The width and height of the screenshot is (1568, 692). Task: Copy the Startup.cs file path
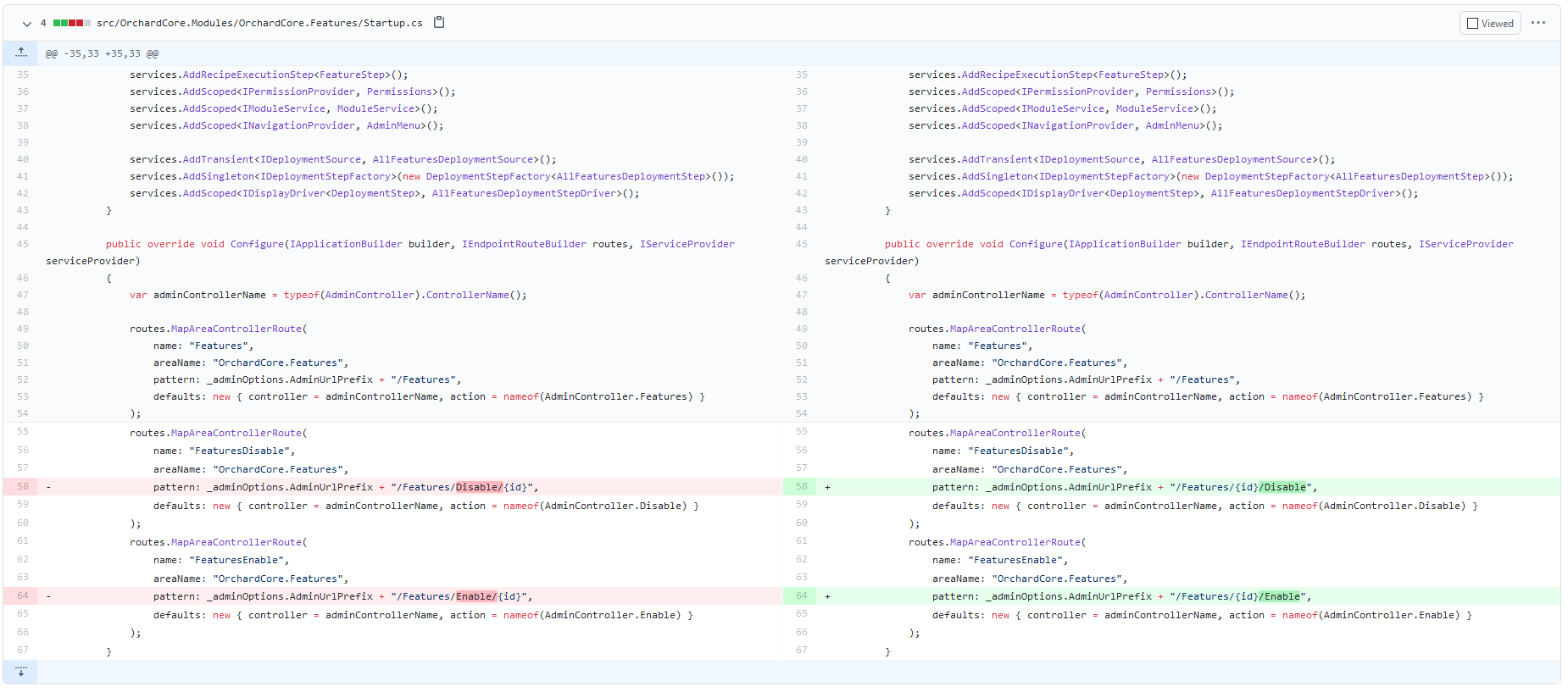point(439,23)
